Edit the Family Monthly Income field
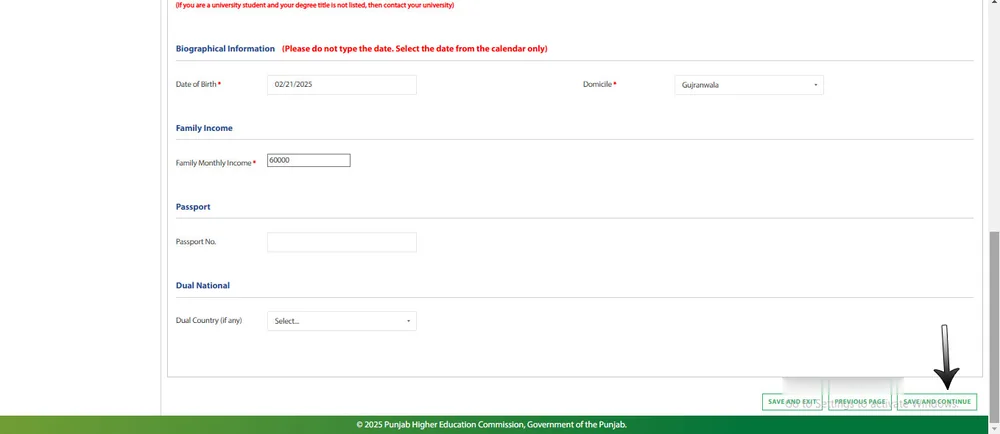The image size is (1000, 434). [x=309, y=161]
